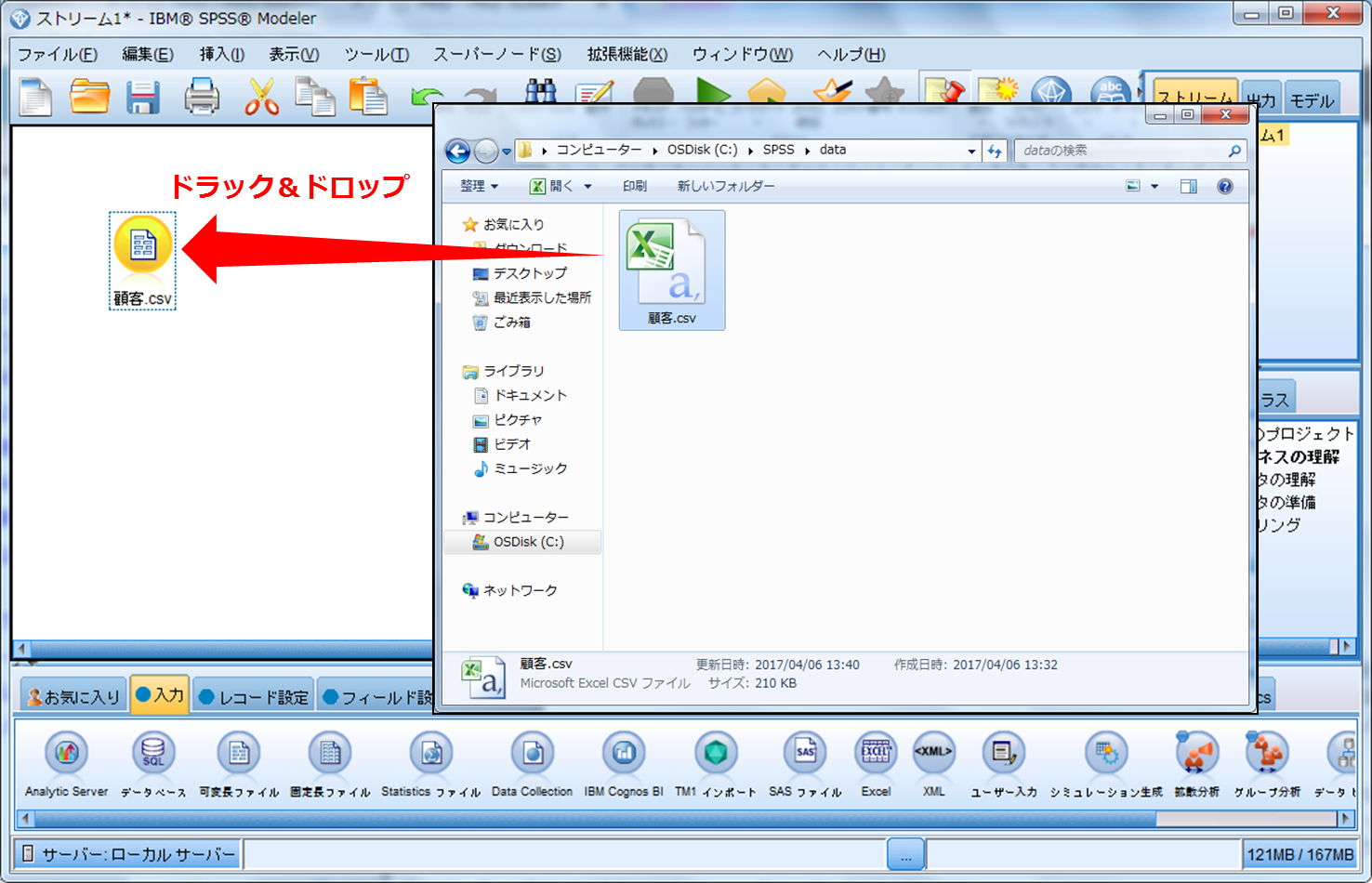Select the 可変長ファイル node
This screenshot has width=1372, height=883.
click(239, 764)
